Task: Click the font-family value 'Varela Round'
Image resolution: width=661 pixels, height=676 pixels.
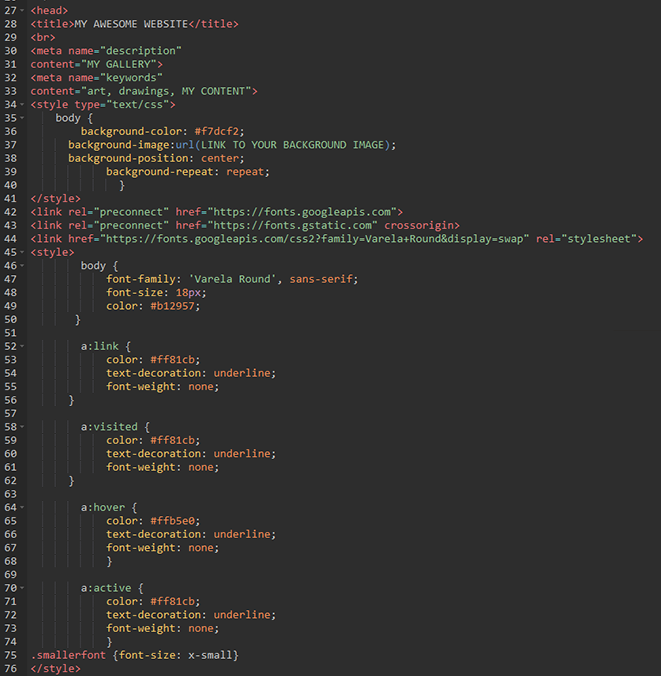Action: tap(232, 279)
